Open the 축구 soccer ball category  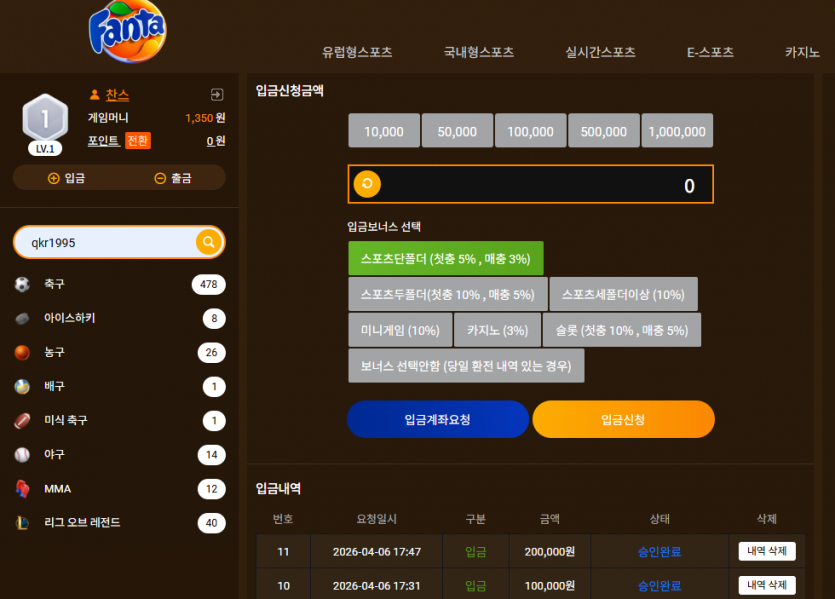[119, 284]
